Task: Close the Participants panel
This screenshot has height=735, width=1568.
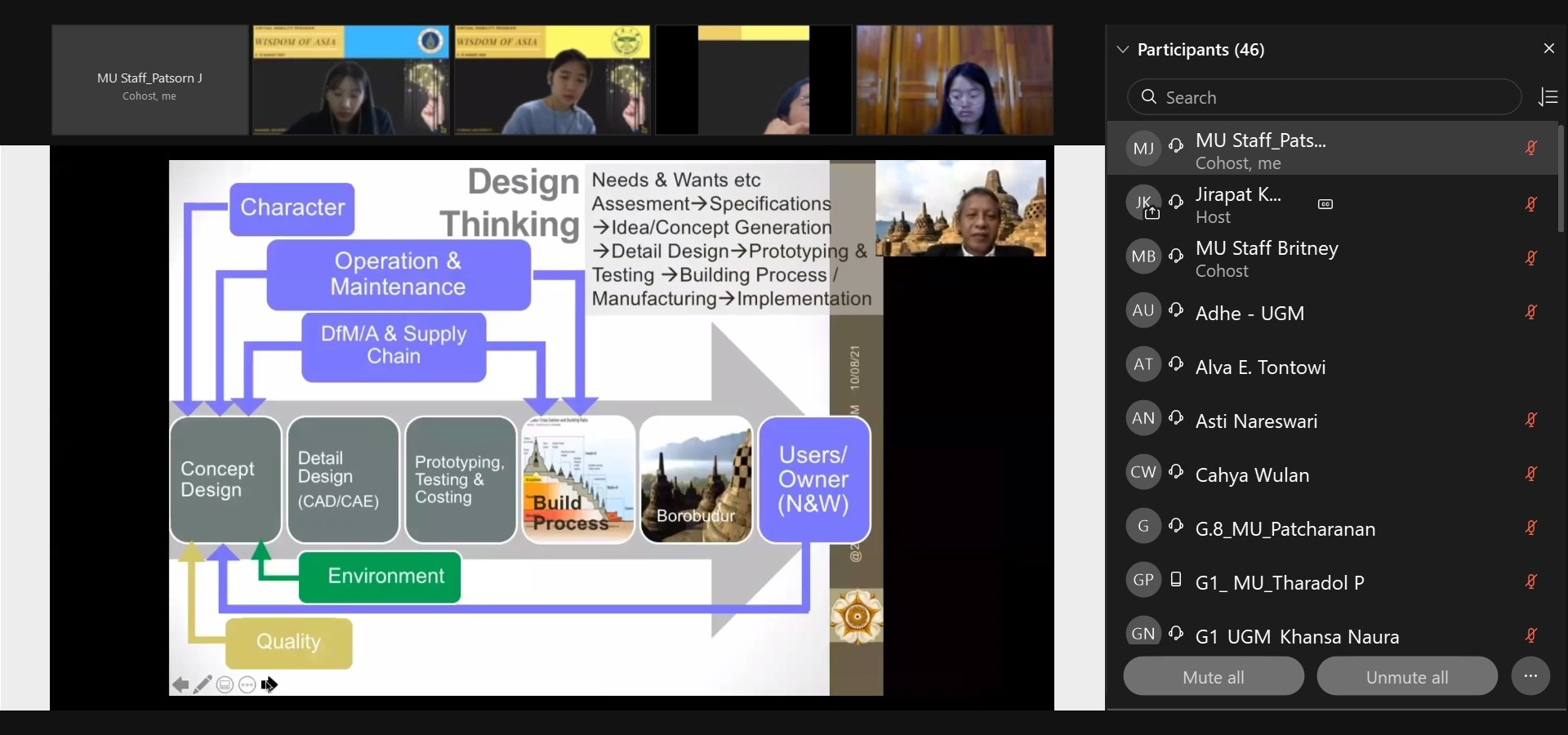Action: coord(1548,49)
